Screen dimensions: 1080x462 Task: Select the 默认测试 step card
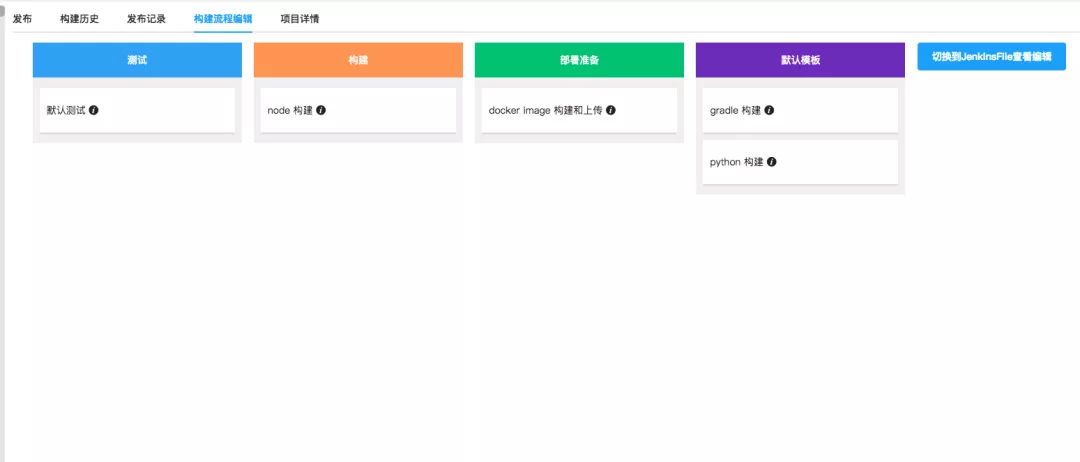pyautogui.click(x=137, y=110)
